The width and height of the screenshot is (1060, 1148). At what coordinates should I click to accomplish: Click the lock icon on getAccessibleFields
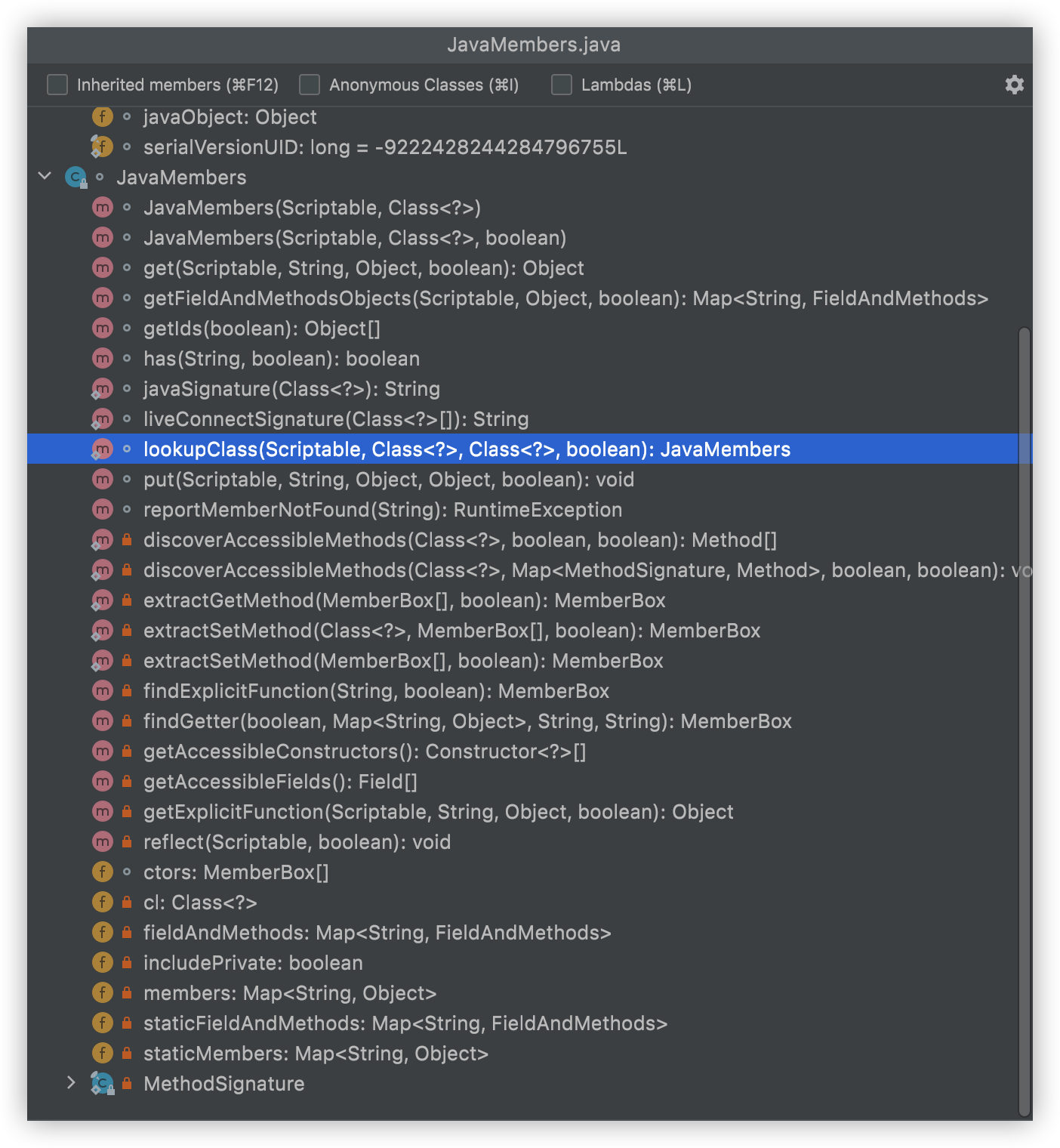click(127, 781)
